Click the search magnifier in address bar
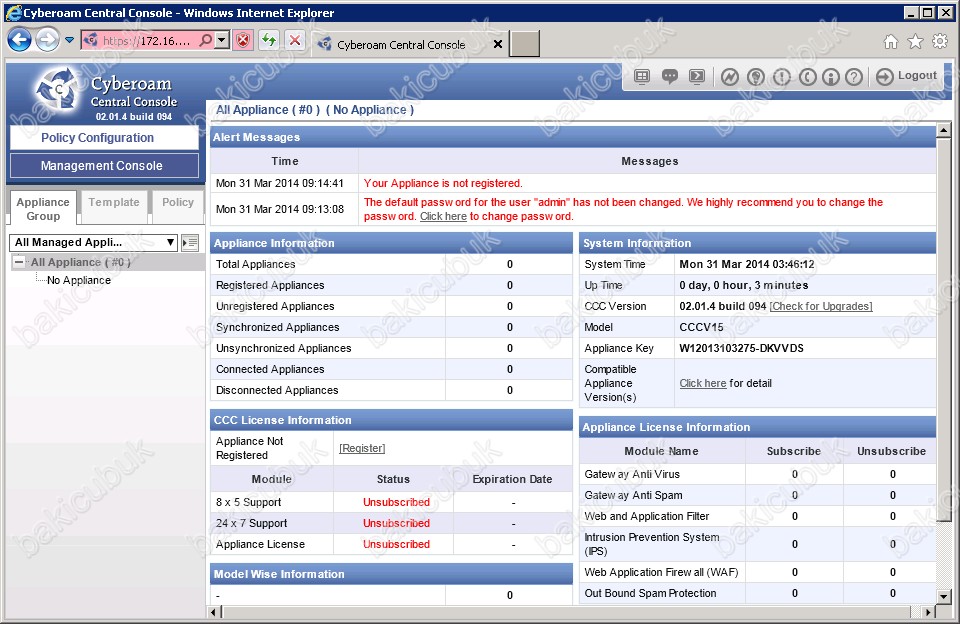 [206, 40]
